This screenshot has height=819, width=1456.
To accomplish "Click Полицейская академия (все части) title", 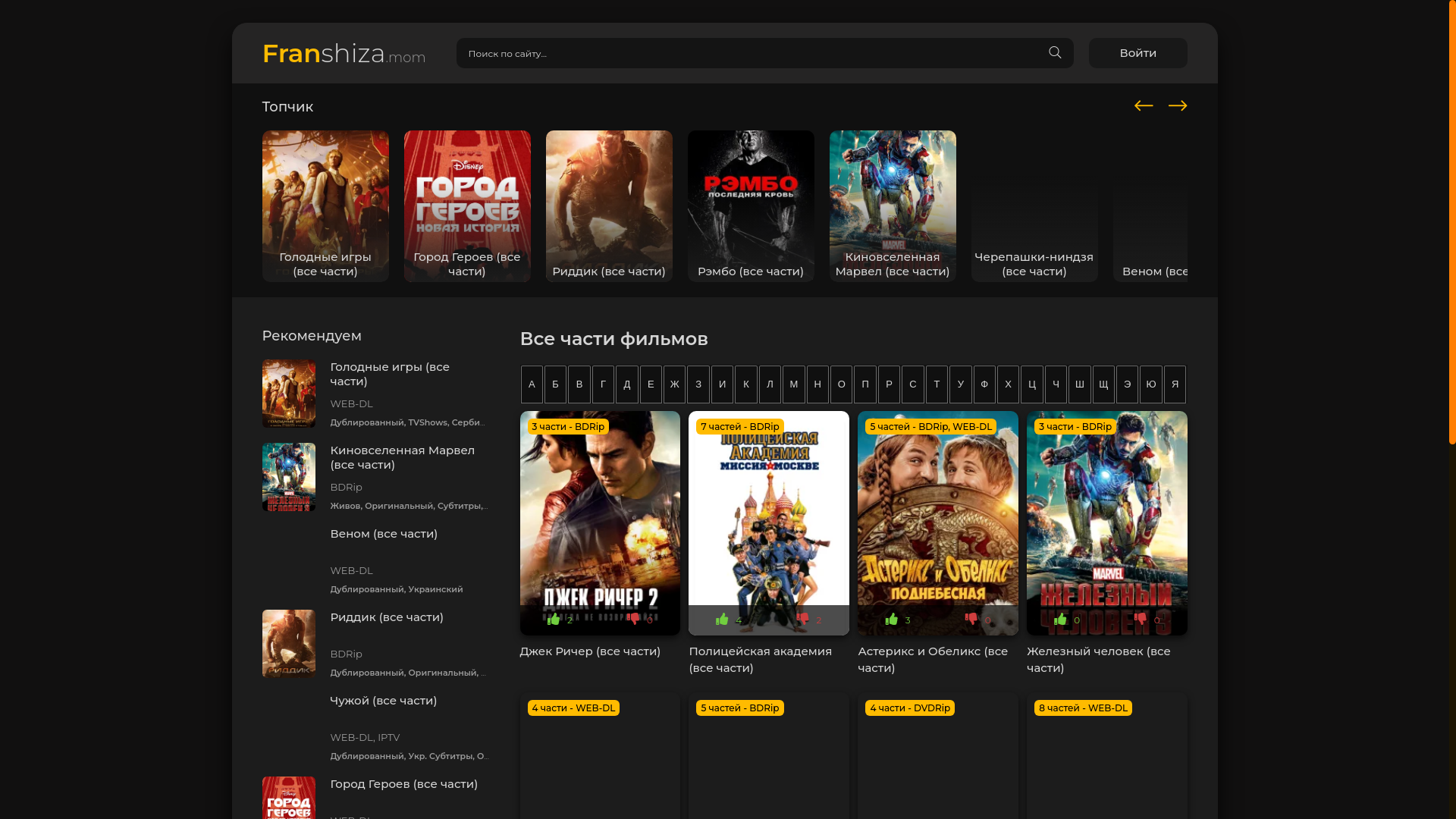I will pos(761,660).
